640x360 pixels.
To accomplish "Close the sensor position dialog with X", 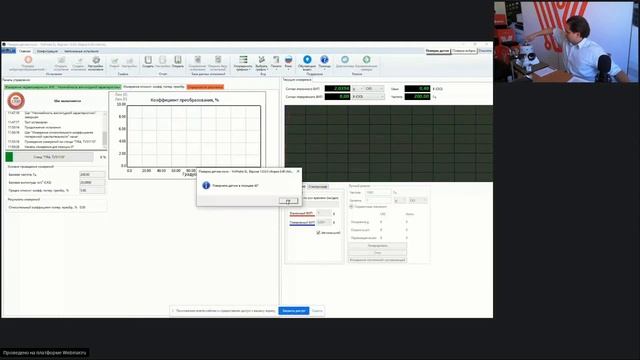I will click(298, 171).
